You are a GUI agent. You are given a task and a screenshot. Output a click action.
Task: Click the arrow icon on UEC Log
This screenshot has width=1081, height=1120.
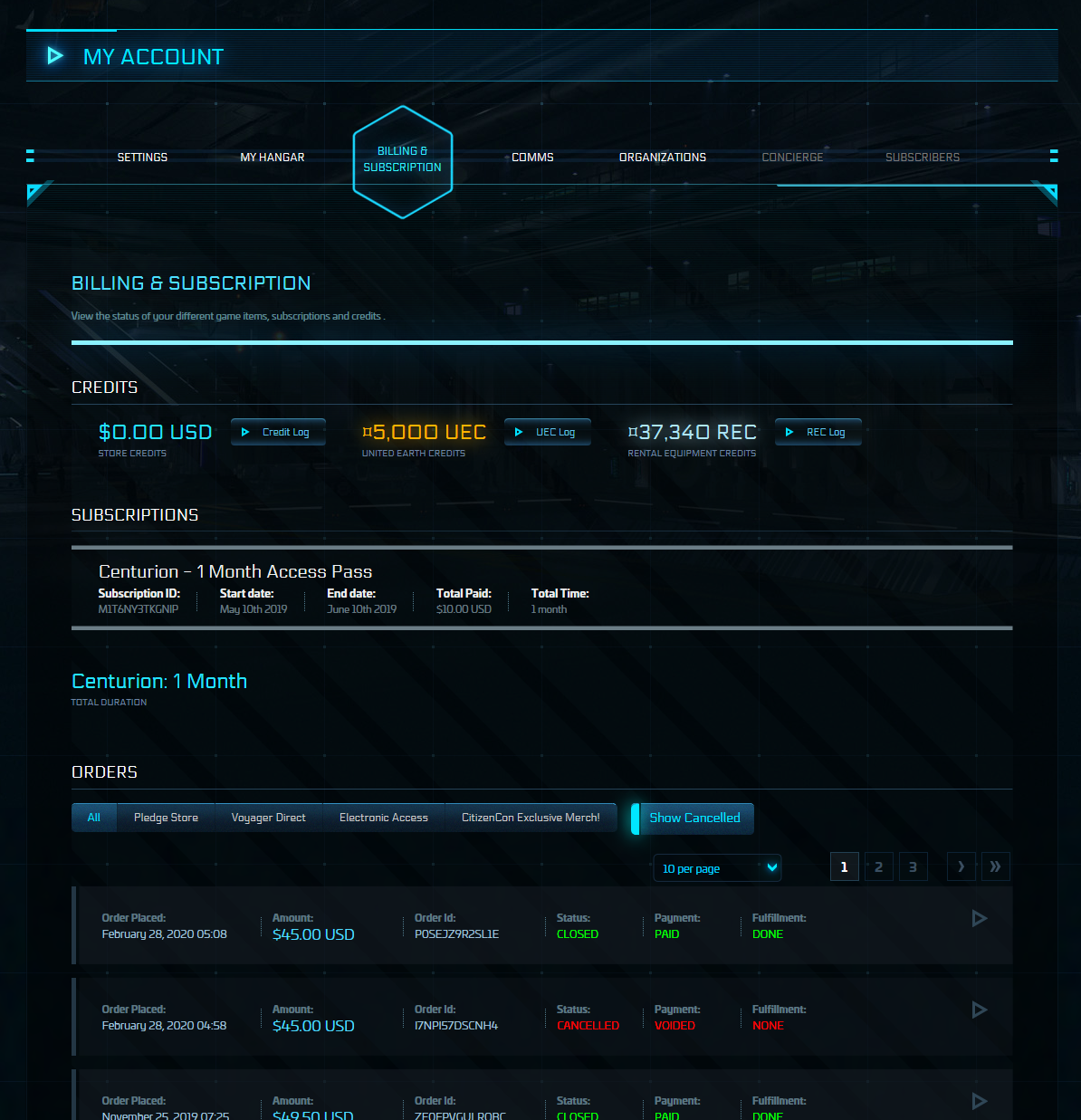click(x=519, y=432)
